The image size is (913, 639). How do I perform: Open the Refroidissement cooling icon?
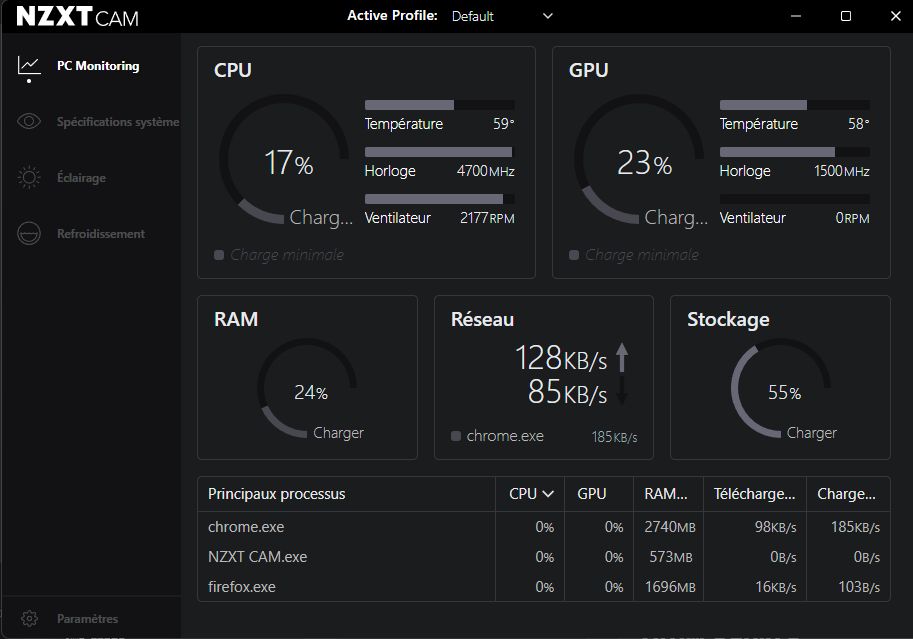[x=29, y=234]
